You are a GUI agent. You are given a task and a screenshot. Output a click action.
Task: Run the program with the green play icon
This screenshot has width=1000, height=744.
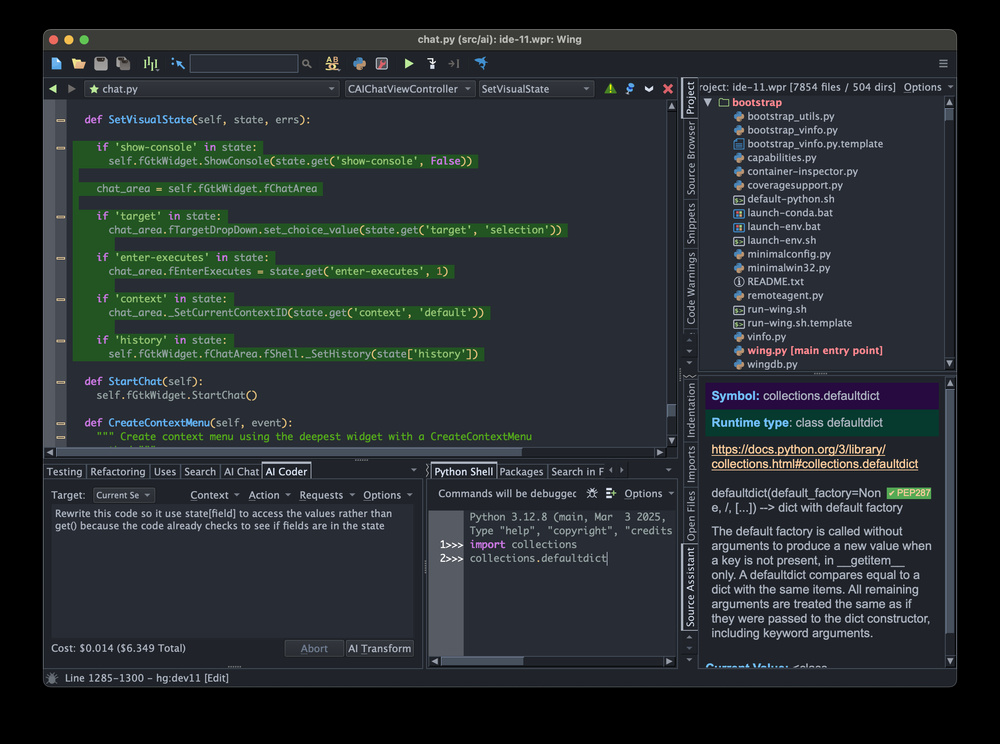click(x=409, y=62)
